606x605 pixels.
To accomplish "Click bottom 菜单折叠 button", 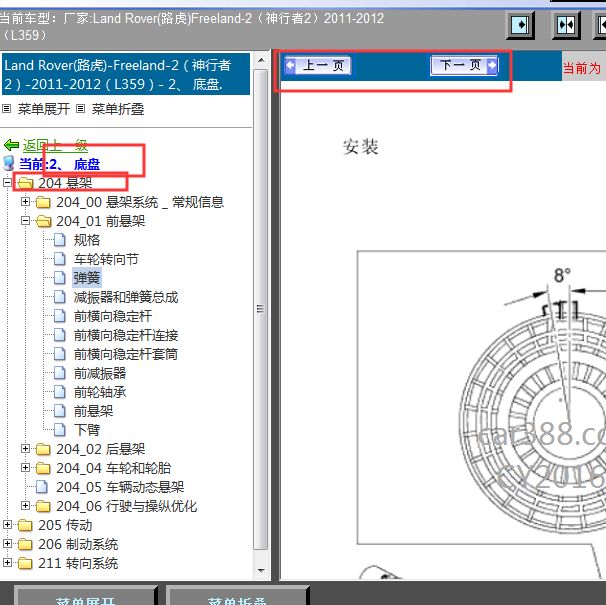I will click(237, 596).
